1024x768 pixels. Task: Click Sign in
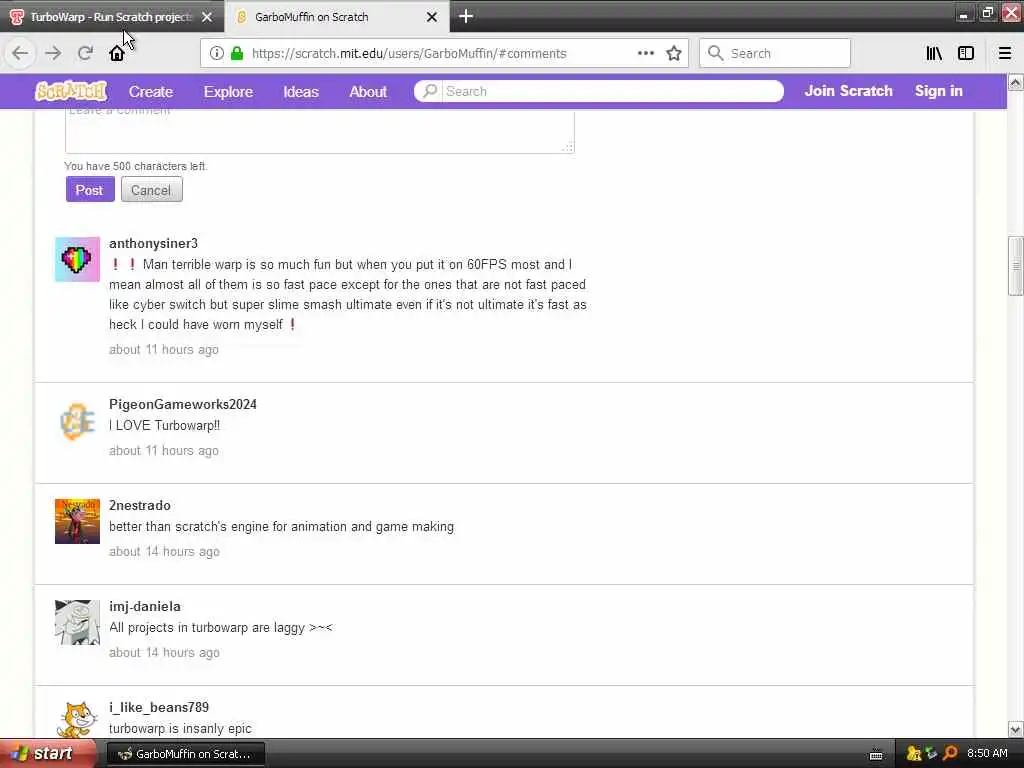point(938,91)
